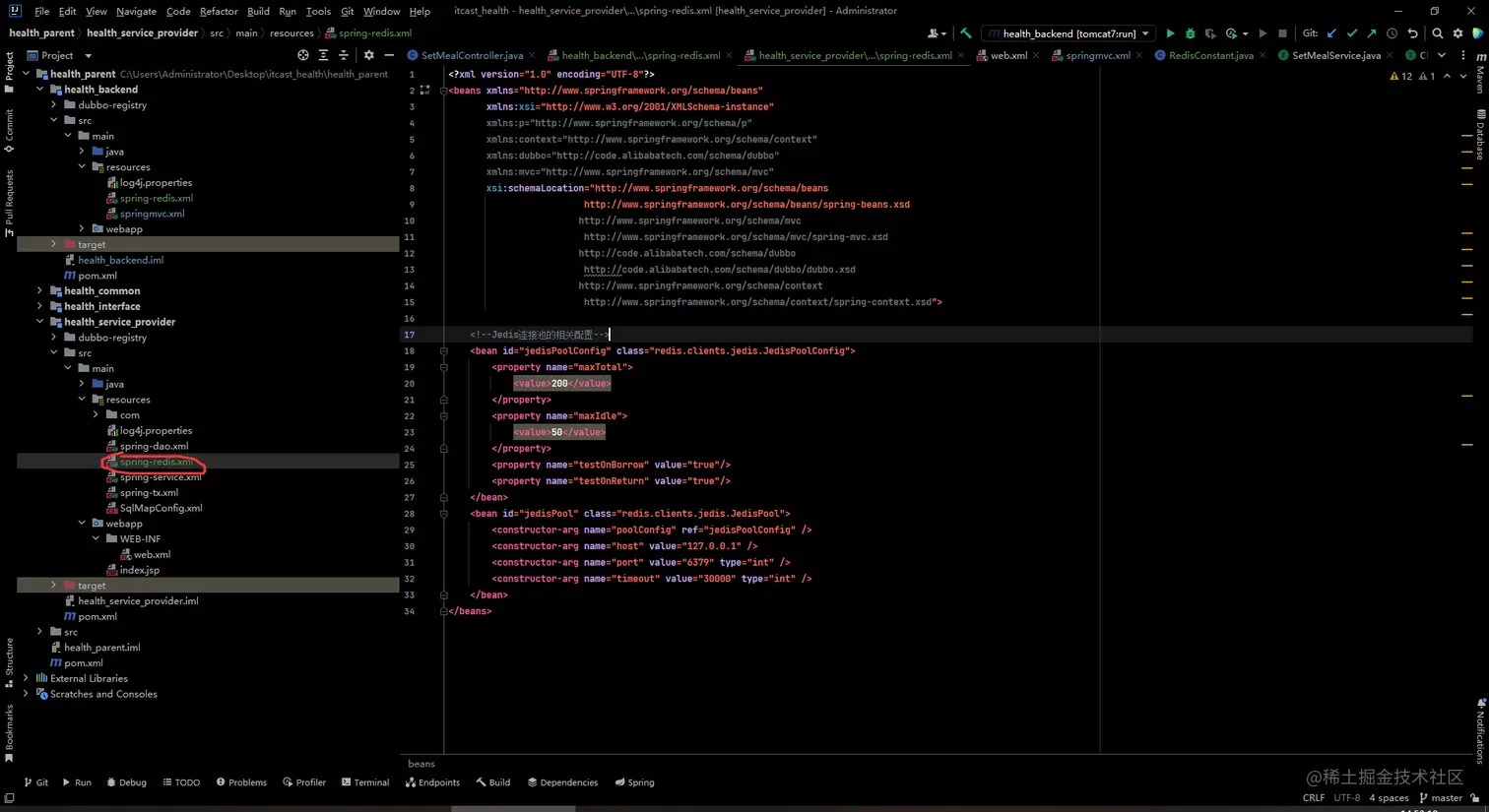This screenshot has height=812, width=1489.
Task: Switch to the RedisConstant.java tab
Action: [1210, 56]
